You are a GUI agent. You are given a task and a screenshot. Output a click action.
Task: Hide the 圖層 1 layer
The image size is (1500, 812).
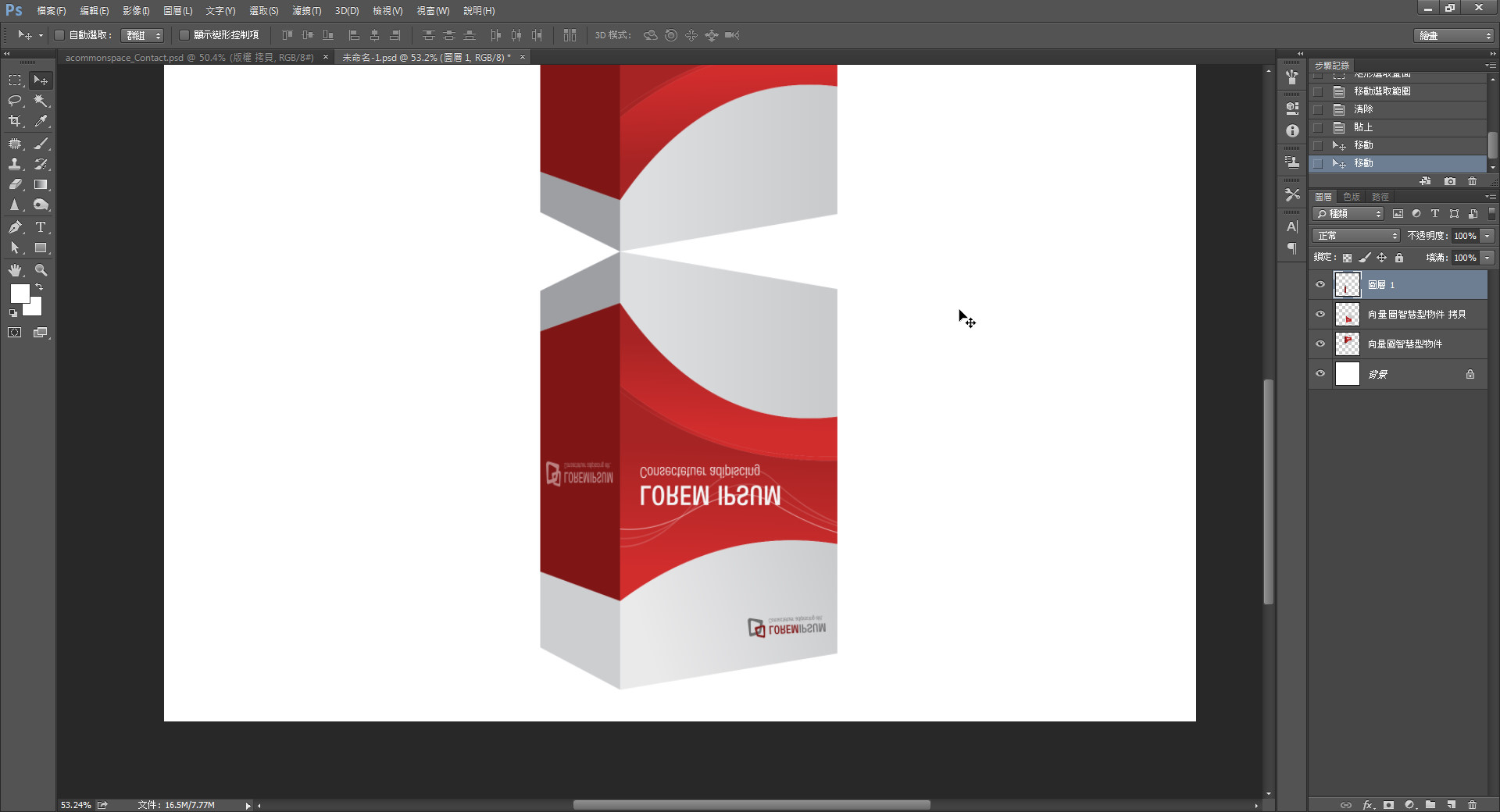click(1320, 285)
